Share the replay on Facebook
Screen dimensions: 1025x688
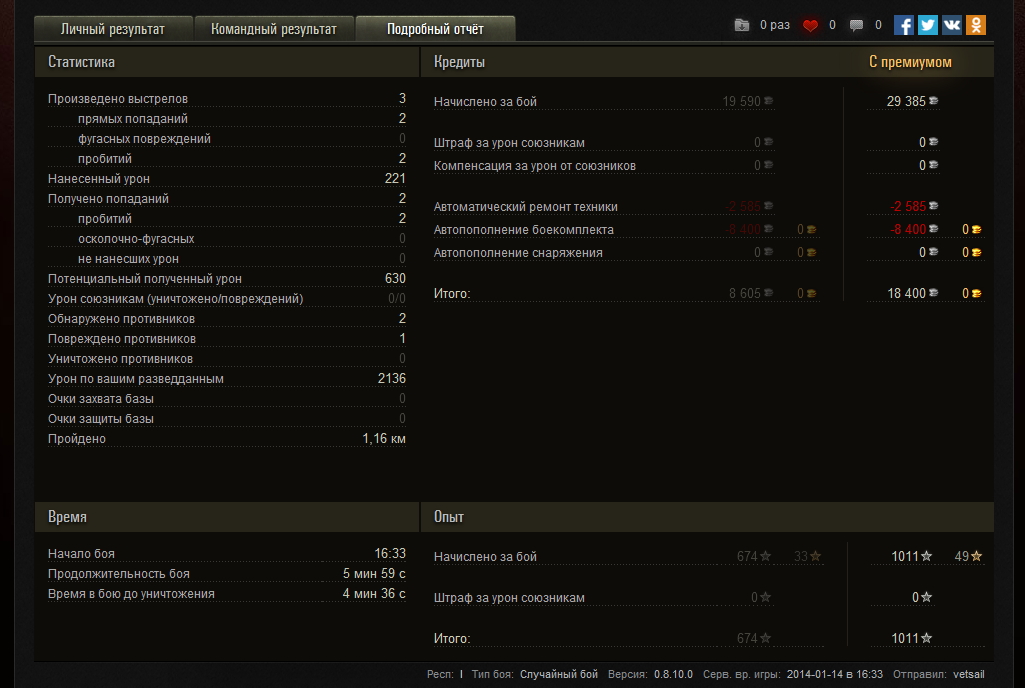903,26
